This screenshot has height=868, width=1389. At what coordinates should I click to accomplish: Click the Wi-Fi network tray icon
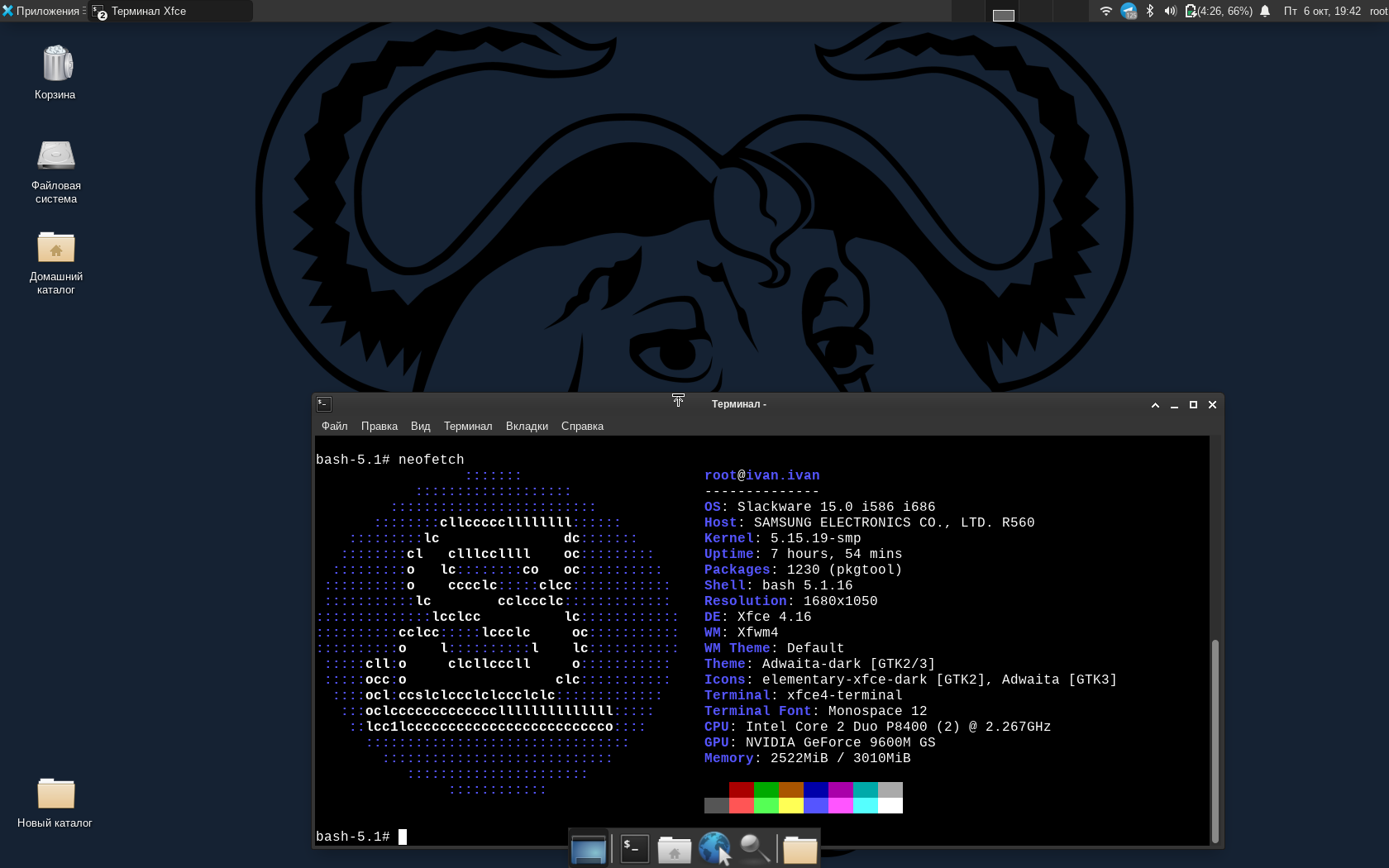pyautogui.click(x=1105, y=11)
